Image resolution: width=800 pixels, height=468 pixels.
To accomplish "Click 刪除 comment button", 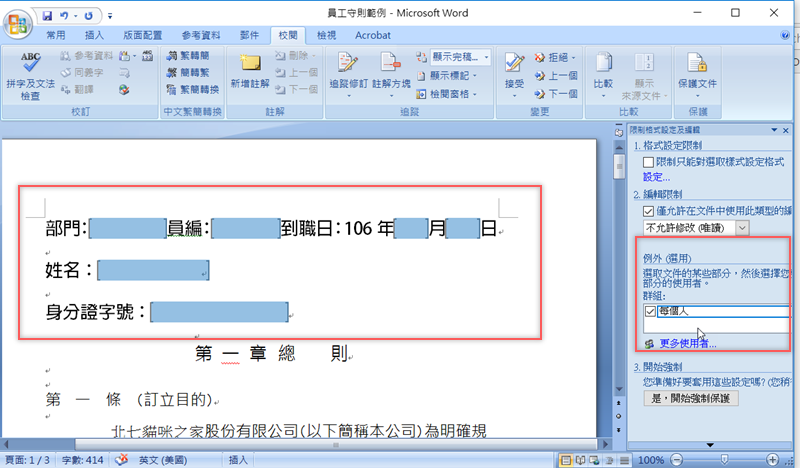I will coord(295,55).
